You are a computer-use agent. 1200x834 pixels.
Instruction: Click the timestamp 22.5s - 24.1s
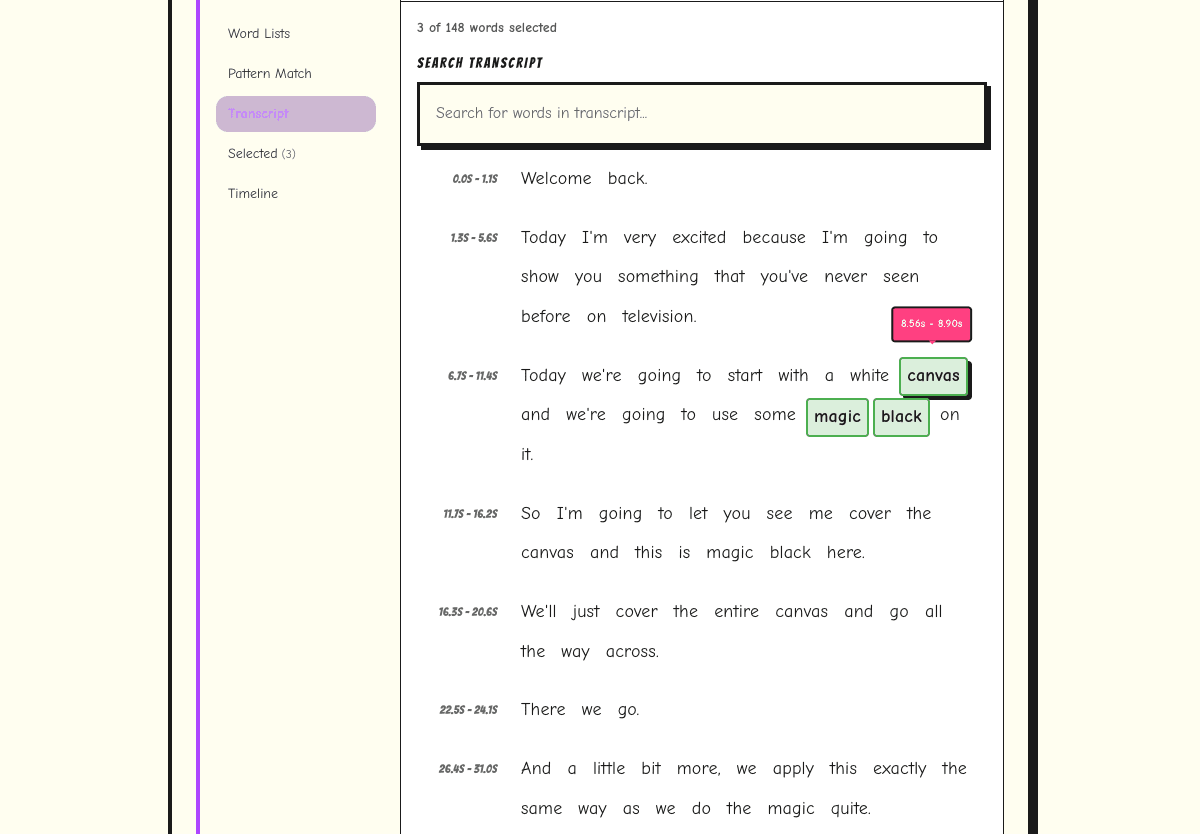468,709
